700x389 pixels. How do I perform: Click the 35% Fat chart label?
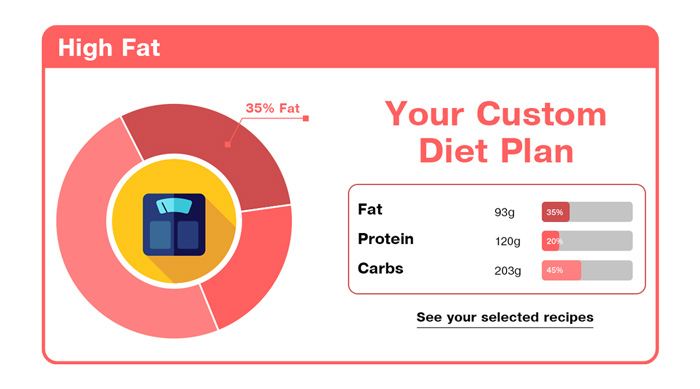click(272, 109)
